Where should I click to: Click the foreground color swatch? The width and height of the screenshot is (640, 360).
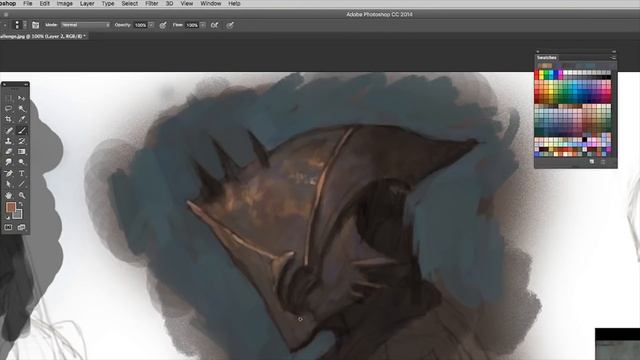pyautogui.click(x=11, y=207)
